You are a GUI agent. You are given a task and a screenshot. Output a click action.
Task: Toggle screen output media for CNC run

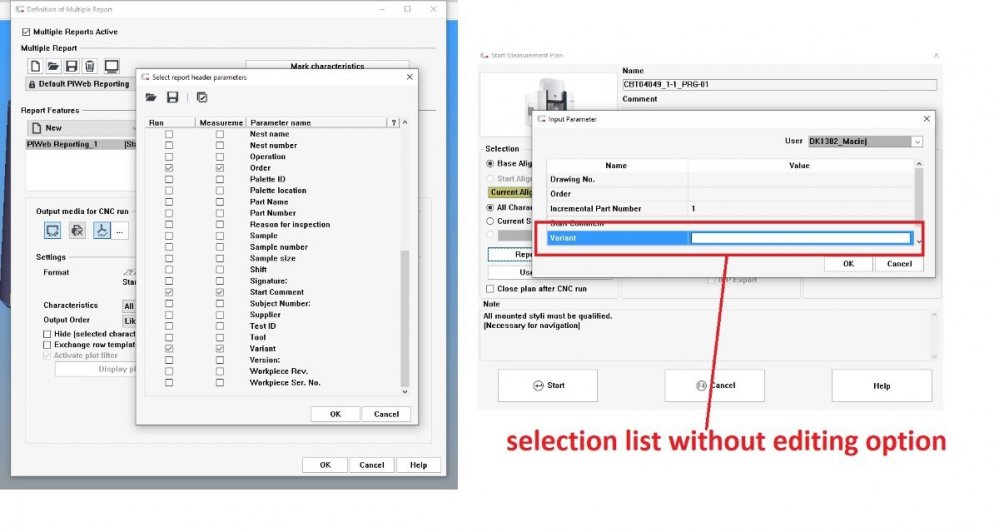(x=52, y=230)
